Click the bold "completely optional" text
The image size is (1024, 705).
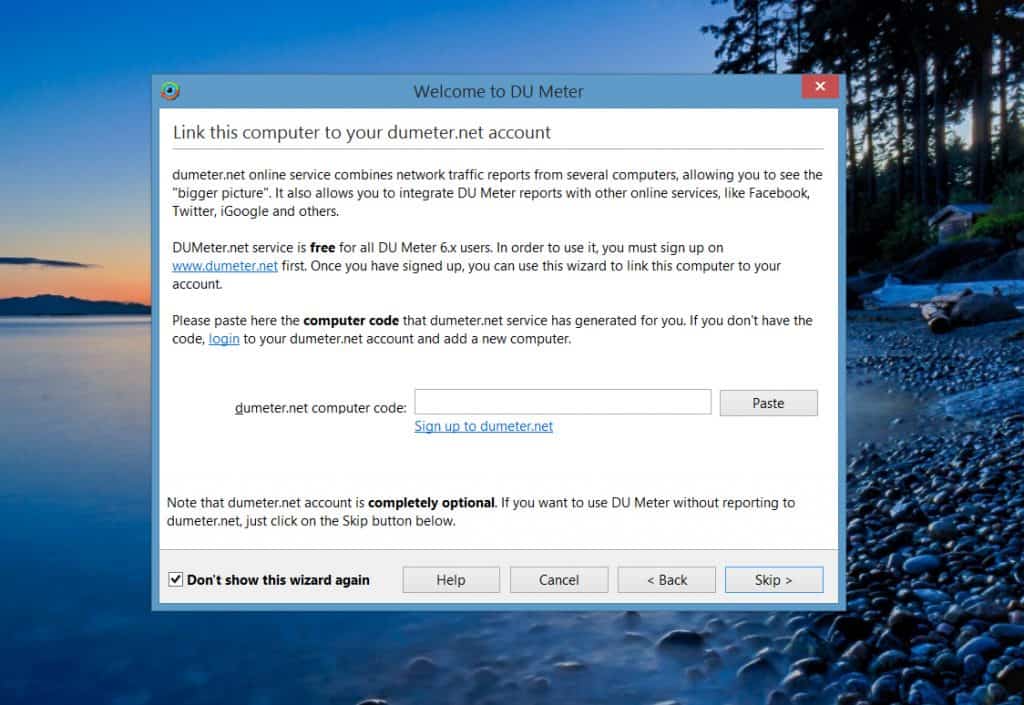click(431, 503)
